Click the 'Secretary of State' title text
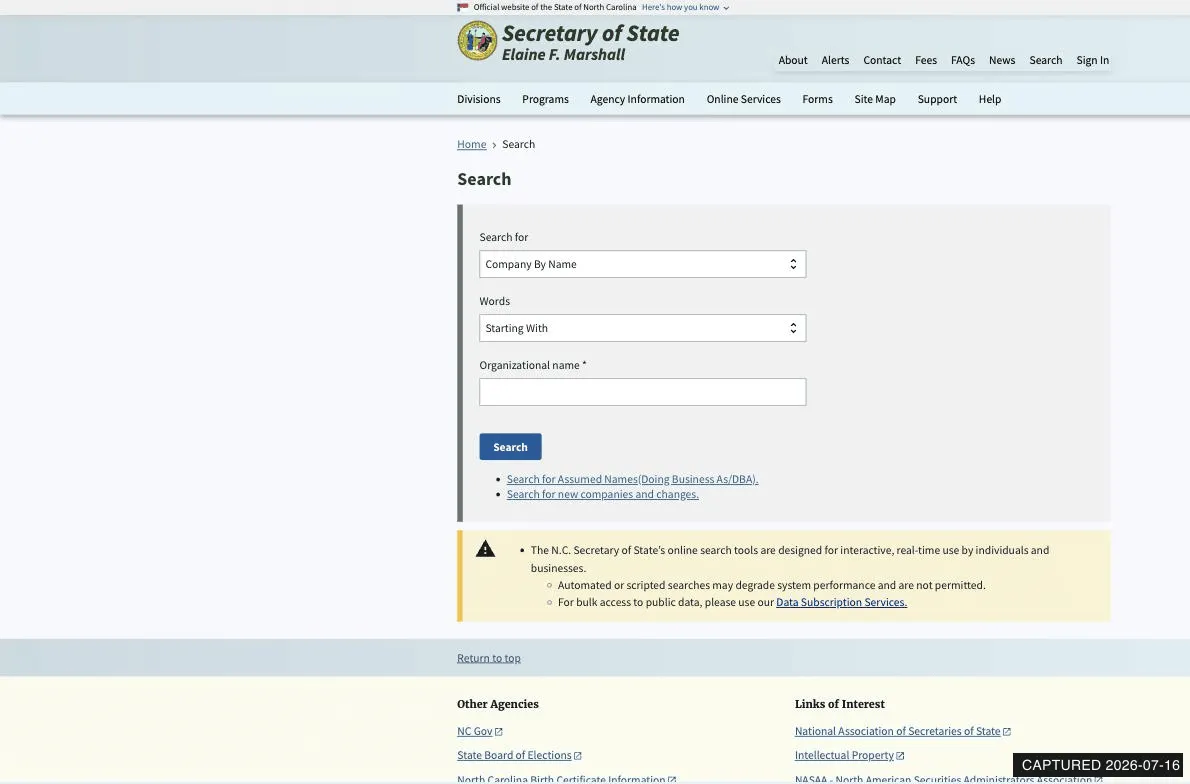 pos(590,33)
